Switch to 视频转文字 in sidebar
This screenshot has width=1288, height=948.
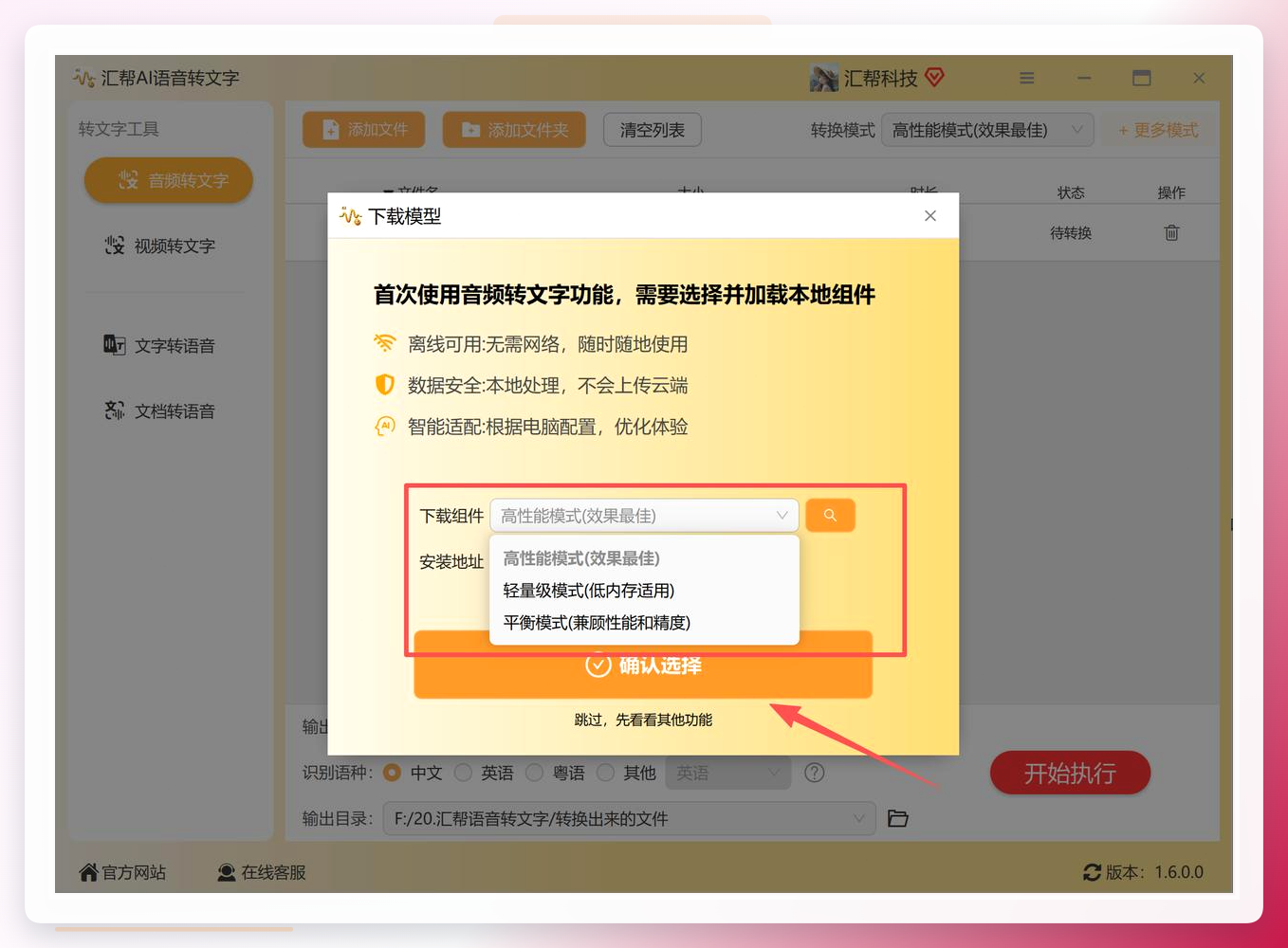[160, 246]
